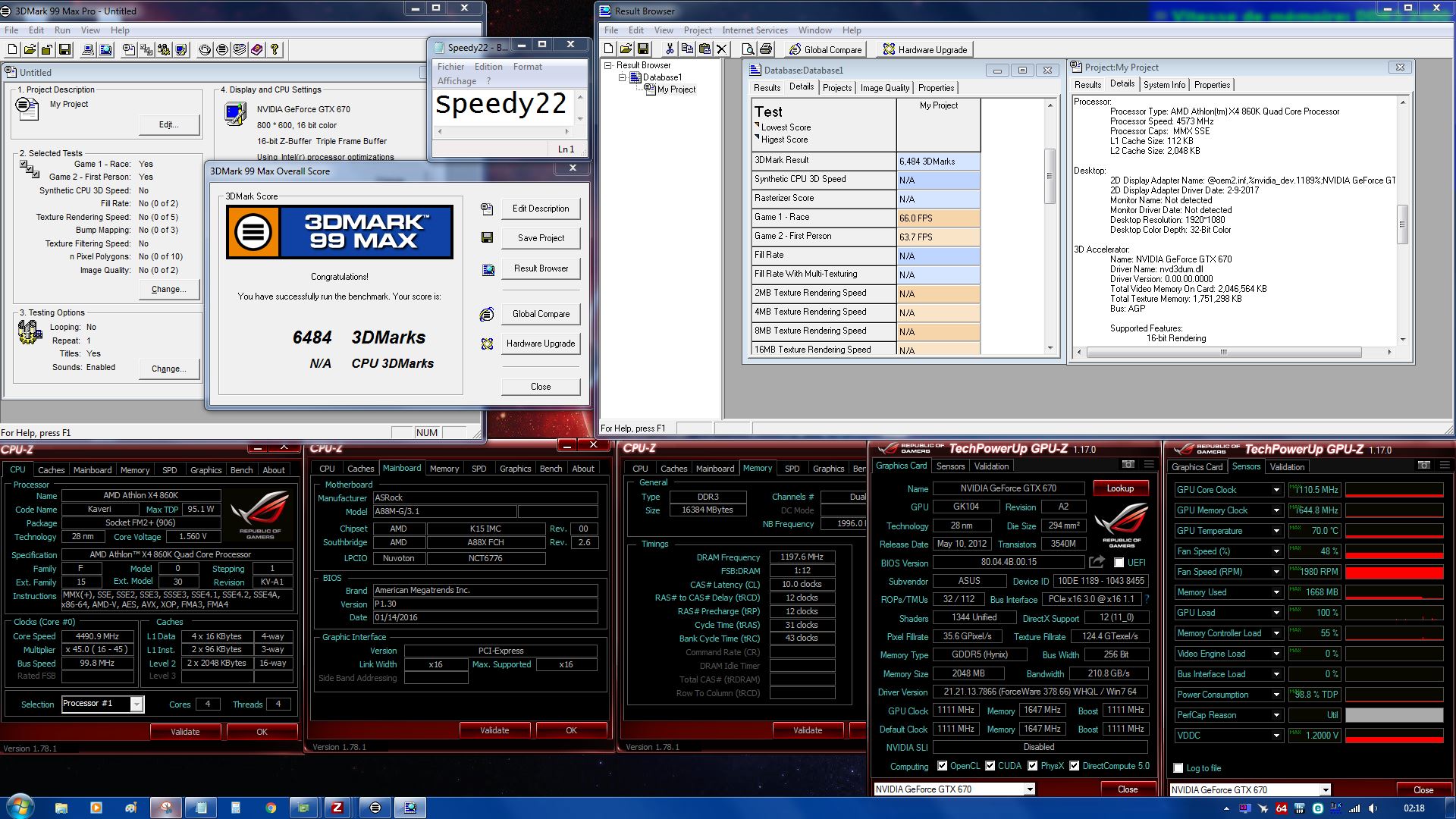Screen dimensions: 1456x819
Task: Switch to the Validation tab in GPU-Z Sensors window
Action: coord(1287,466)
